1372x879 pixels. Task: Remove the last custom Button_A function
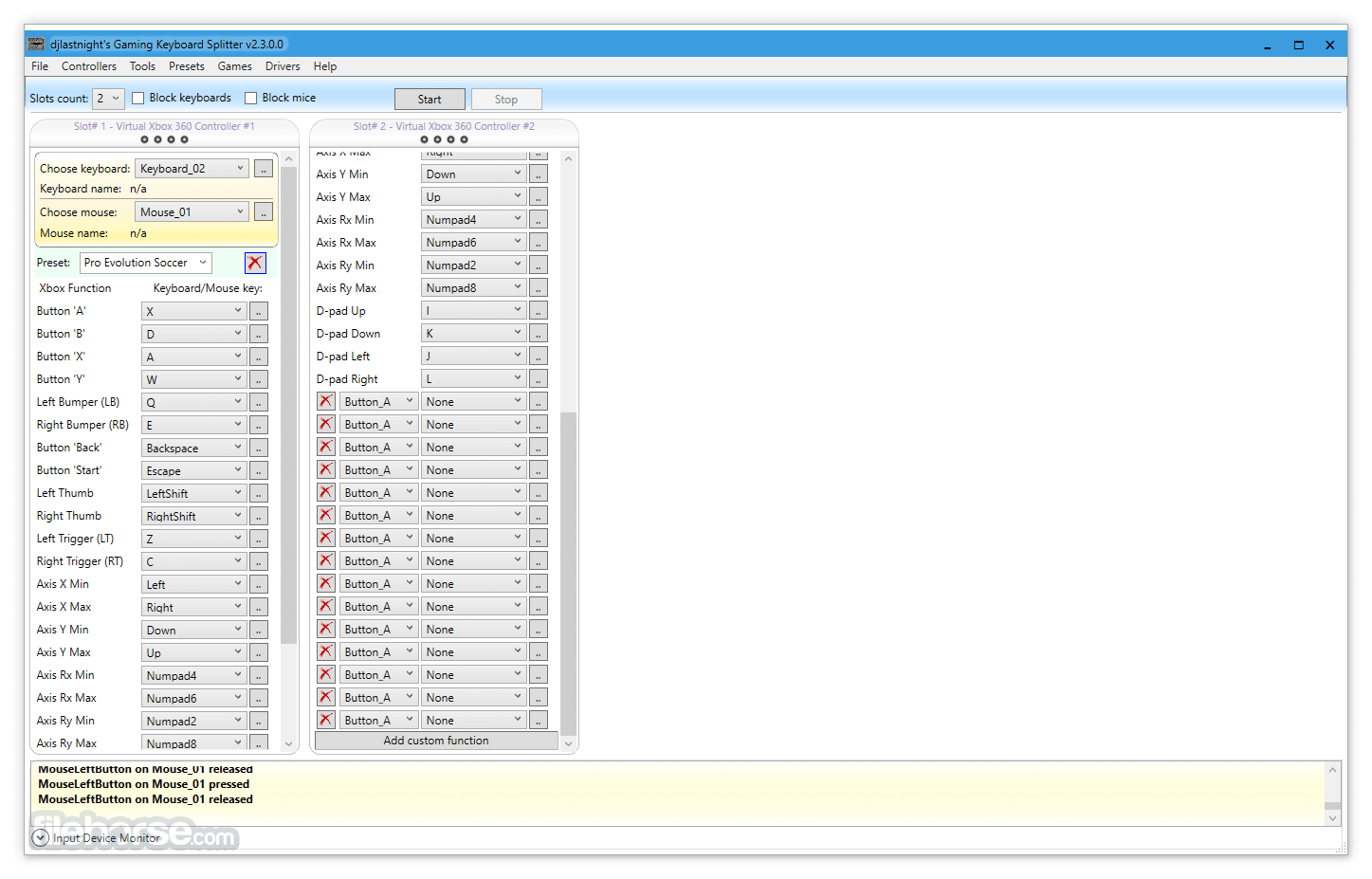point(326,720)
